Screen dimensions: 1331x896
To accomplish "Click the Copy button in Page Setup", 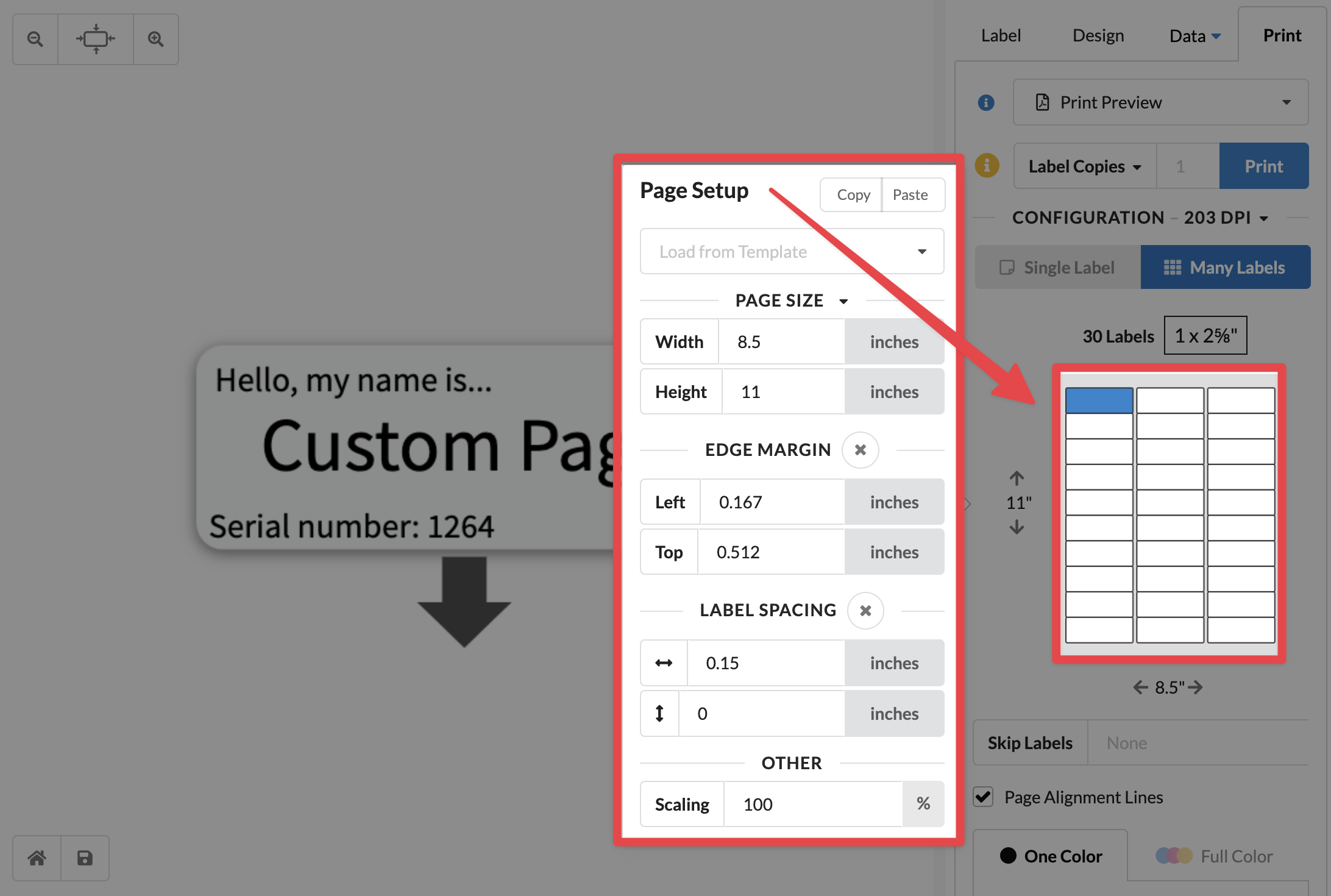I will pos(853,195).
